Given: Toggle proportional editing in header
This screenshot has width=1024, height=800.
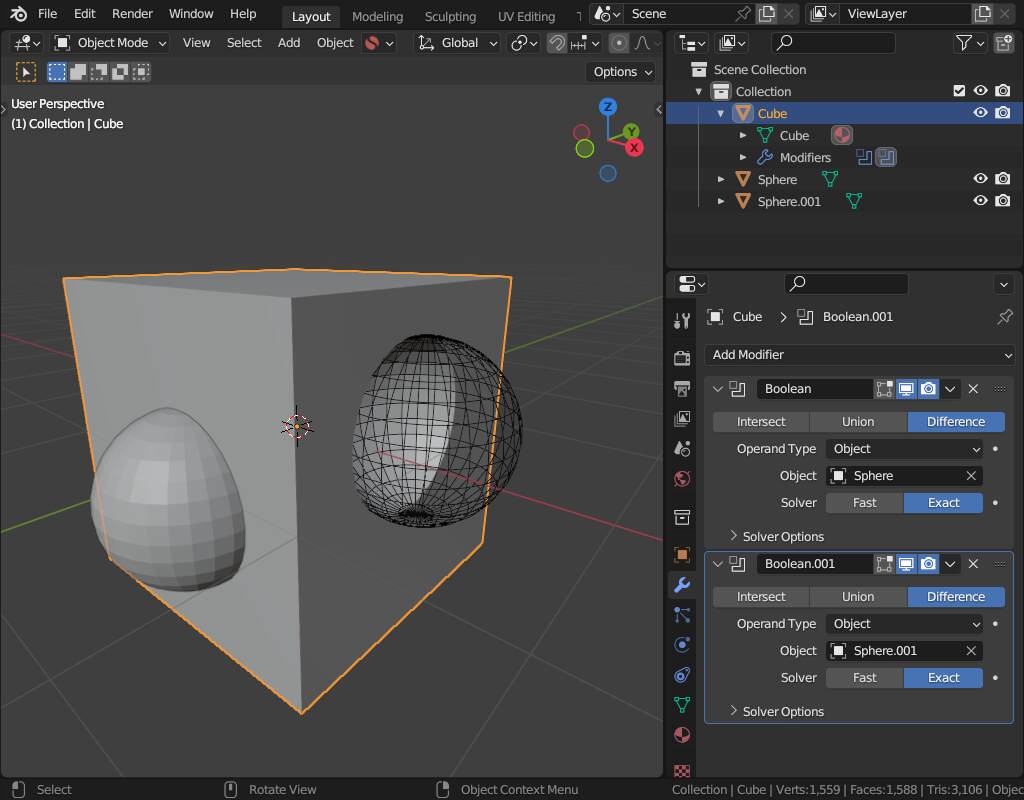Looking at the screenshot, I should click(x=618, y=43).
